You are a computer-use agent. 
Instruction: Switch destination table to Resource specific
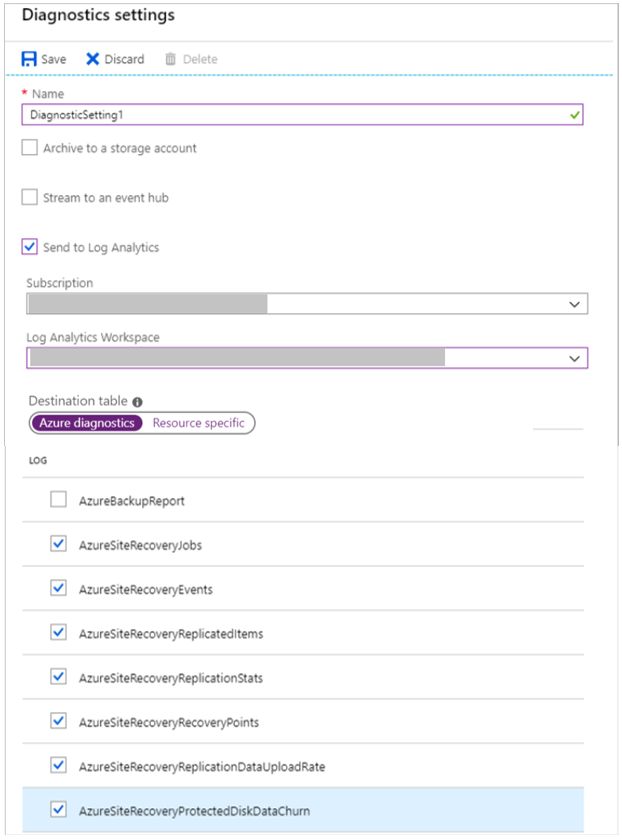pos(199,423)
